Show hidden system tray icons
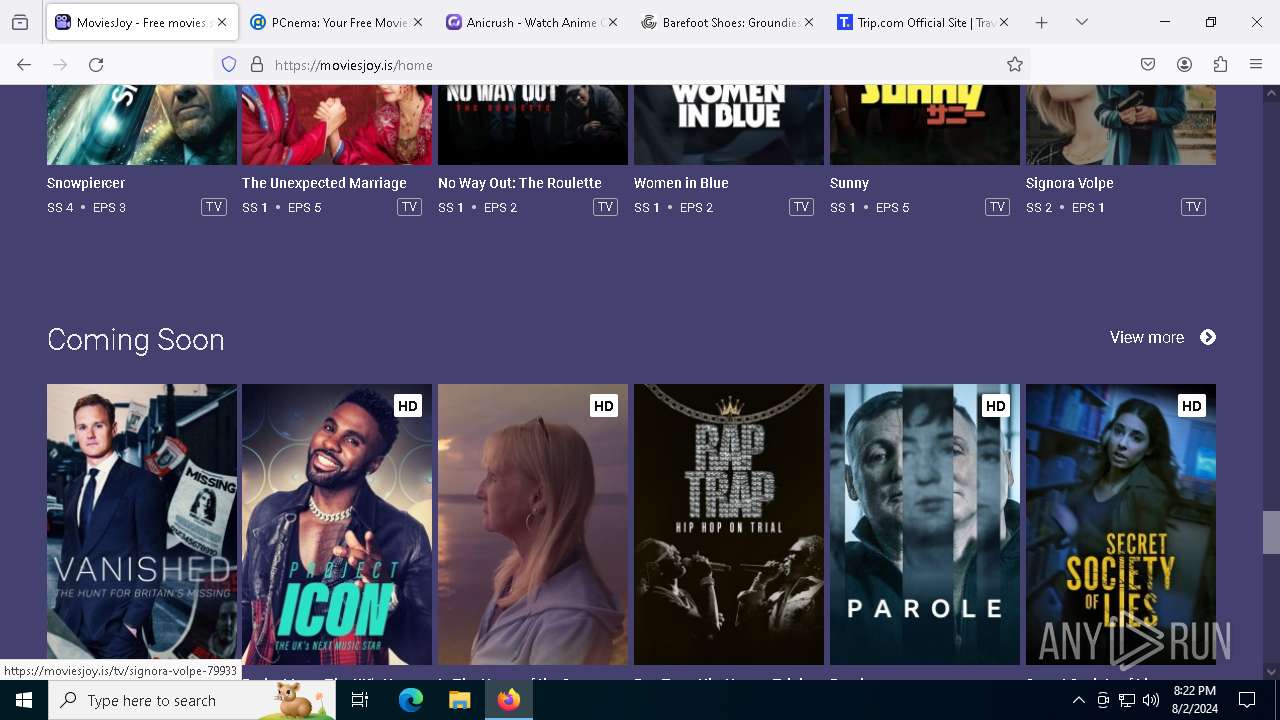 coord(1078,700)
